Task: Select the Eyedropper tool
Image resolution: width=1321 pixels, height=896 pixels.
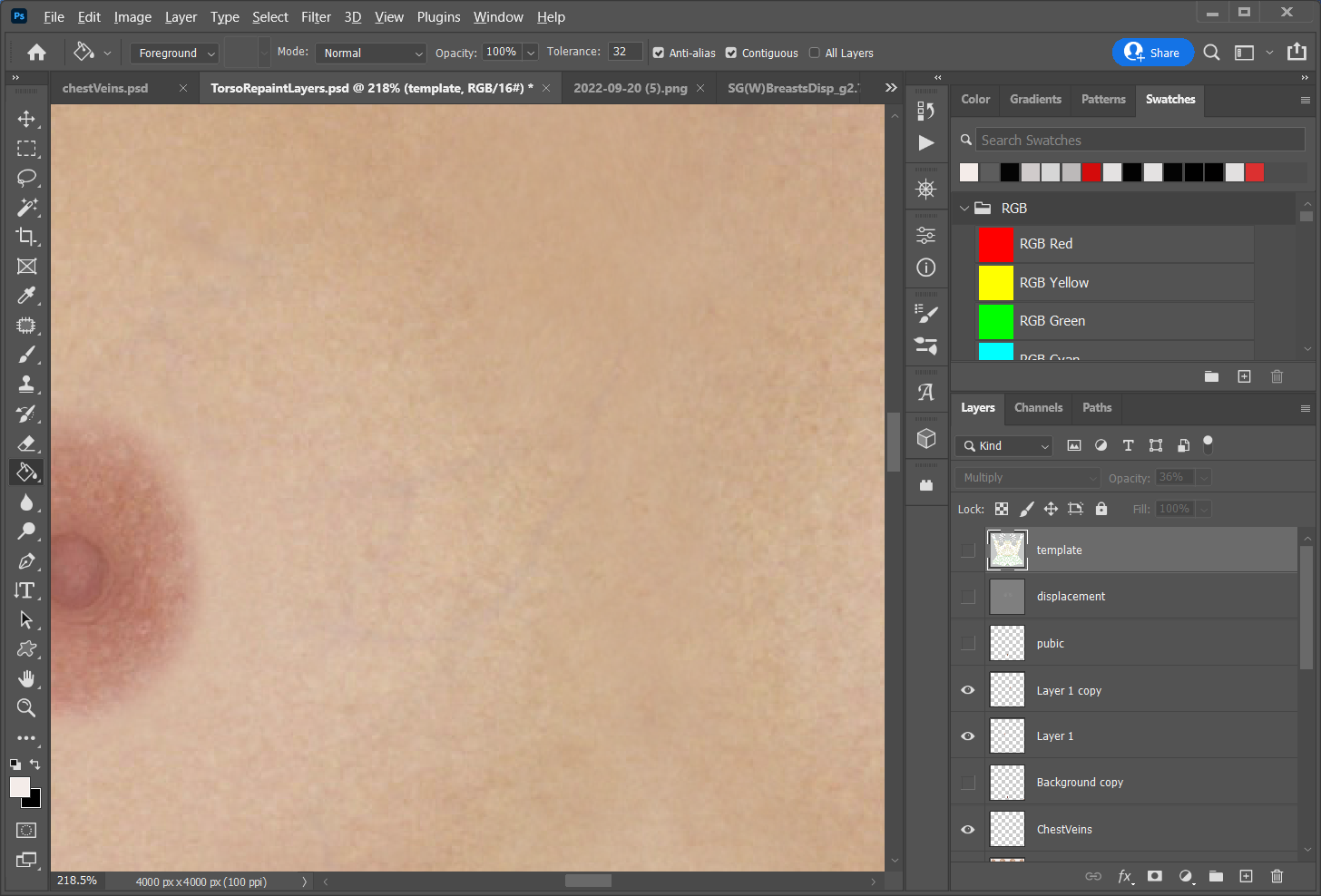Action: (26, 296)
